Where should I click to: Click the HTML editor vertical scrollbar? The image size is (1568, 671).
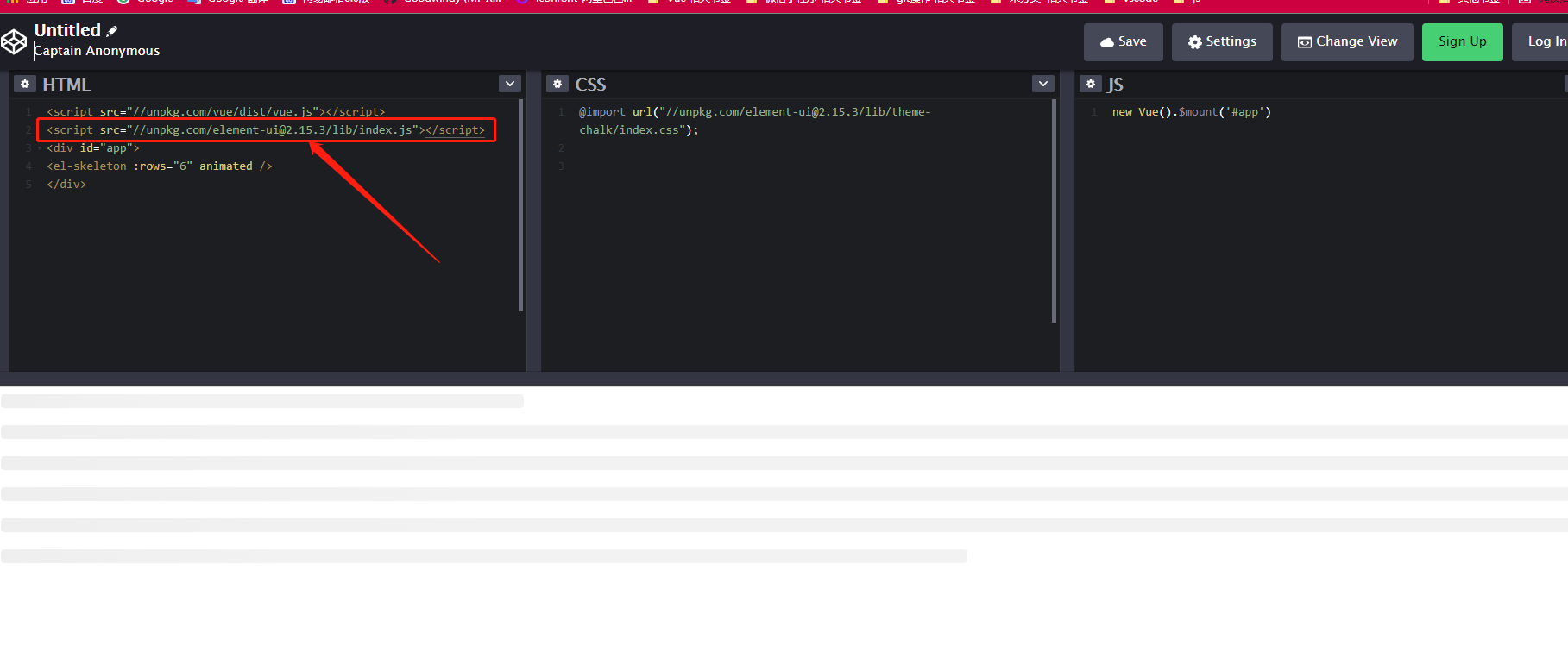[x=520, y=205]
